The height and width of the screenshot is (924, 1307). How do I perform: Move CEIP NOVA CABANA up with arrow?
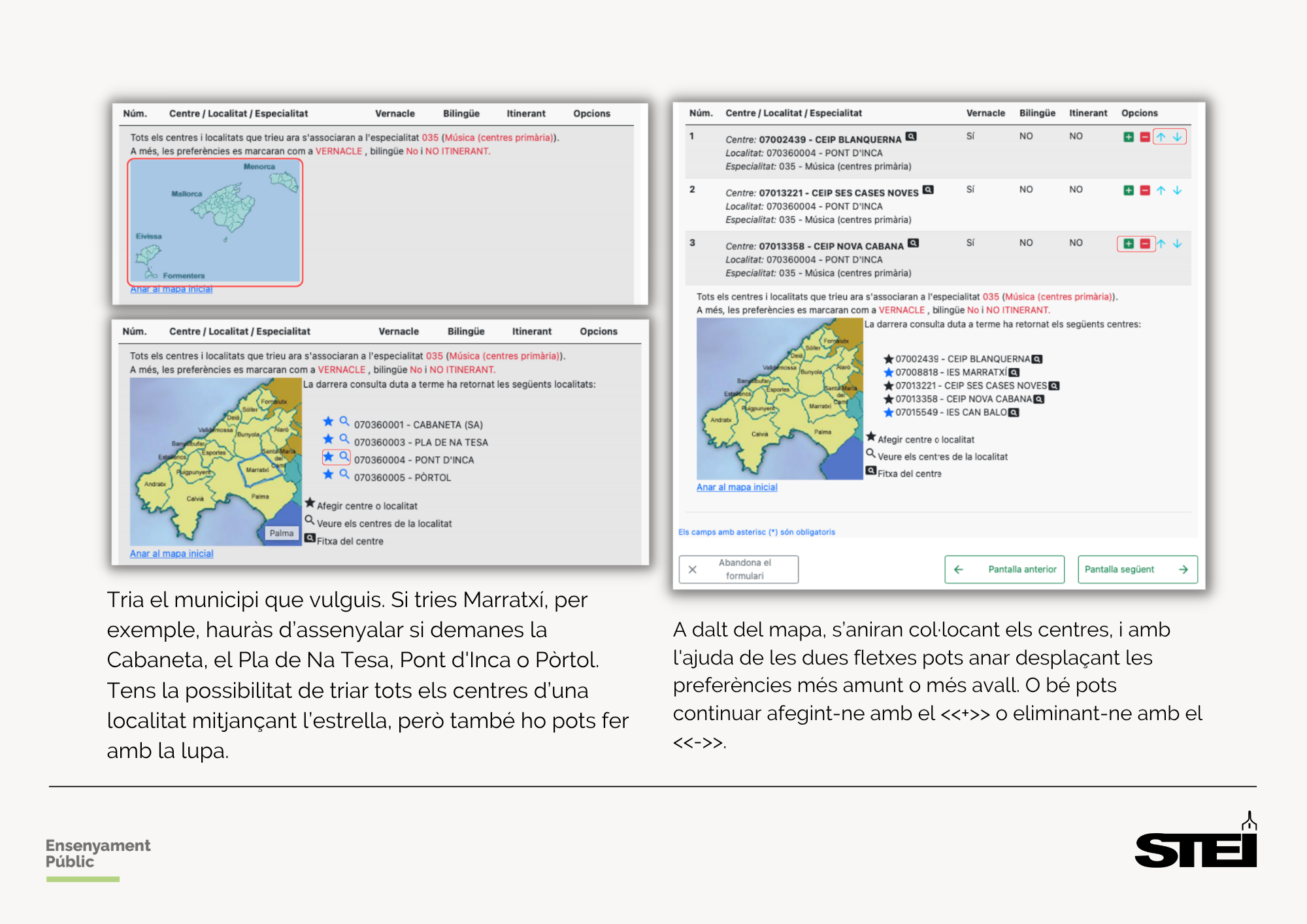point(1161,244)
